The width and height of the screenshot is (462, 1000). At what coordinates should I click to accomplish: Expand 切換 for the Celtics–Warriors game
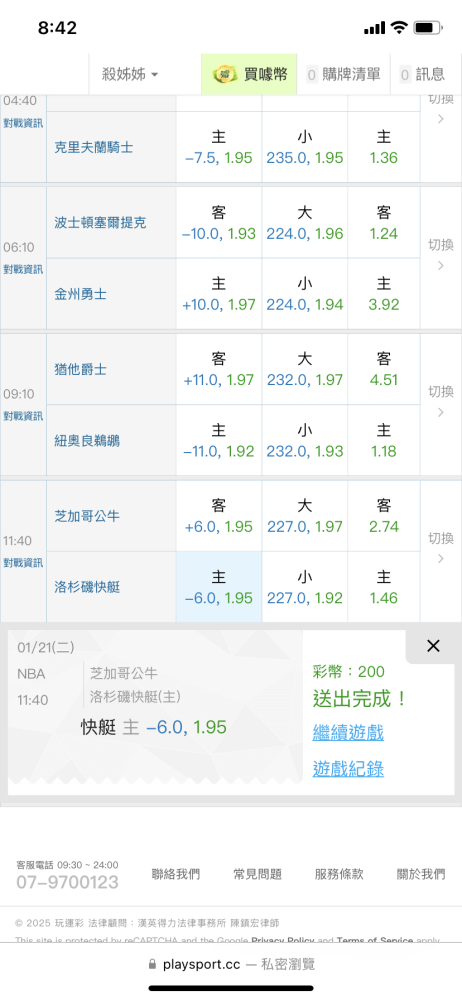(440, 256)
